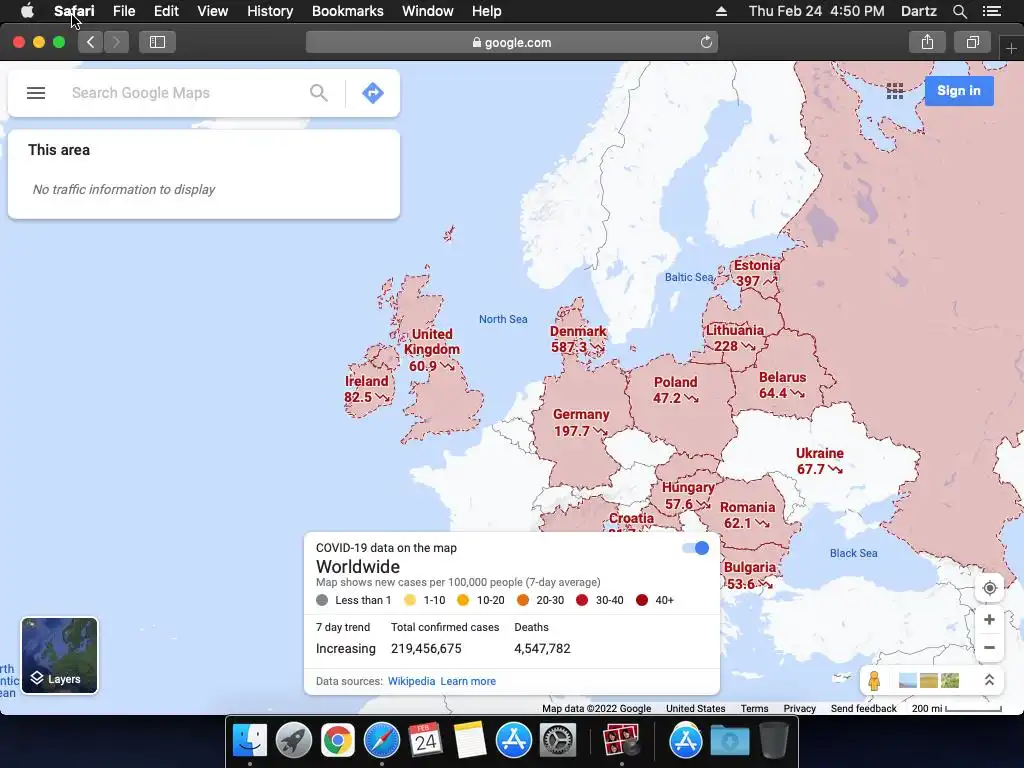The width and height of the screenshot is (1024, 768).
Task: Reload the page
Action: pyautogui.click(x=706, y=42)
